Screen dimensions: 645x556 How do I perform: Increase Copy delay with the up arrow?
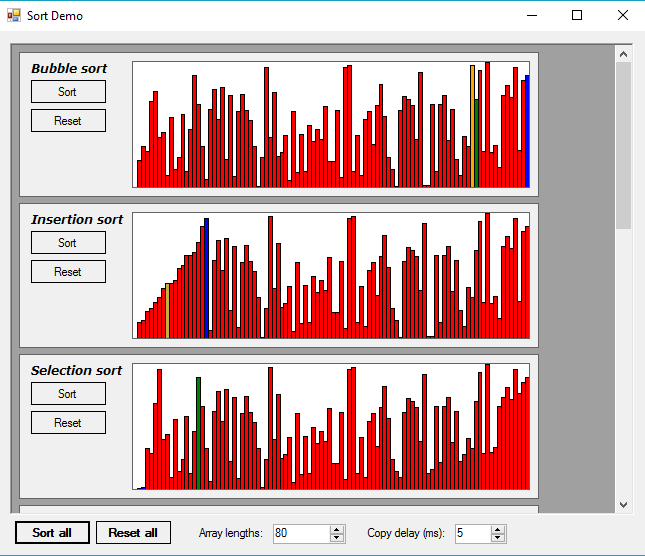click(498, 530)
